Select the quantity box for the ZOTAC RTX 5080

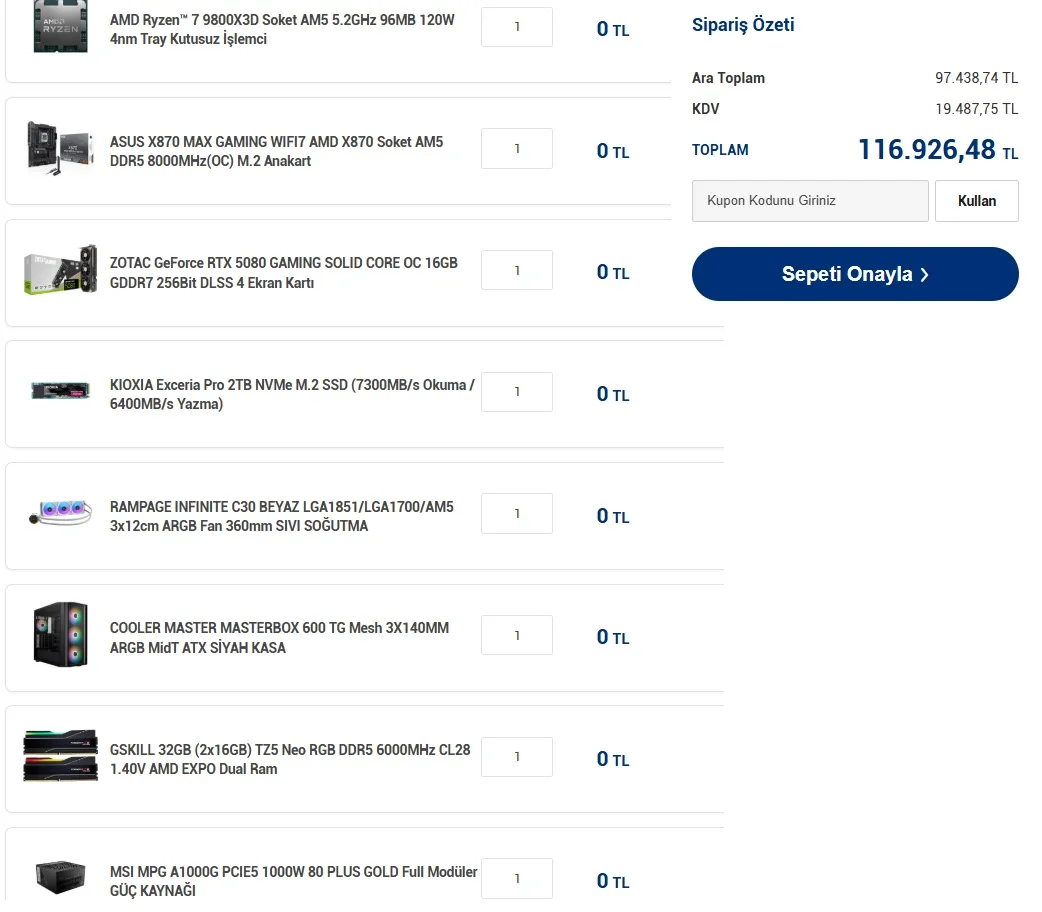[x=517, y=270]
